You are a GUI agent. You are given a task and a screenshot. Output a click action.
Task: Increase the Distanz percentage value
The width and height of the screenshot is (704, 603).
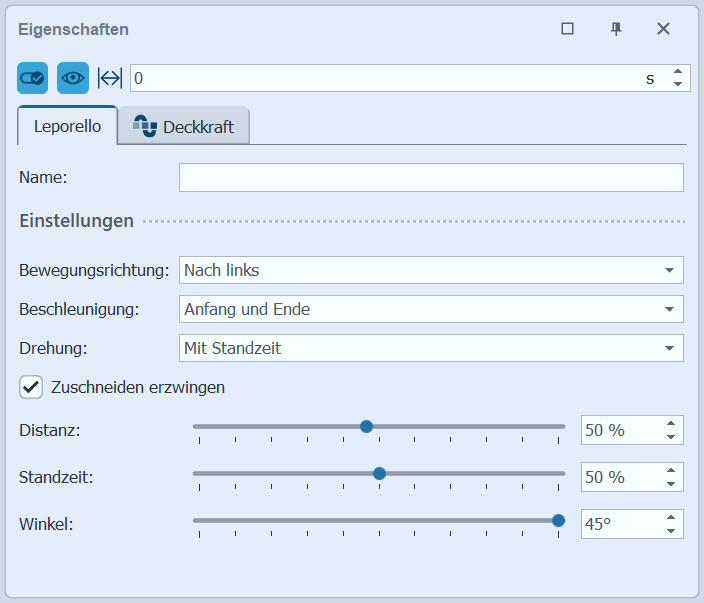pos(671,423)
